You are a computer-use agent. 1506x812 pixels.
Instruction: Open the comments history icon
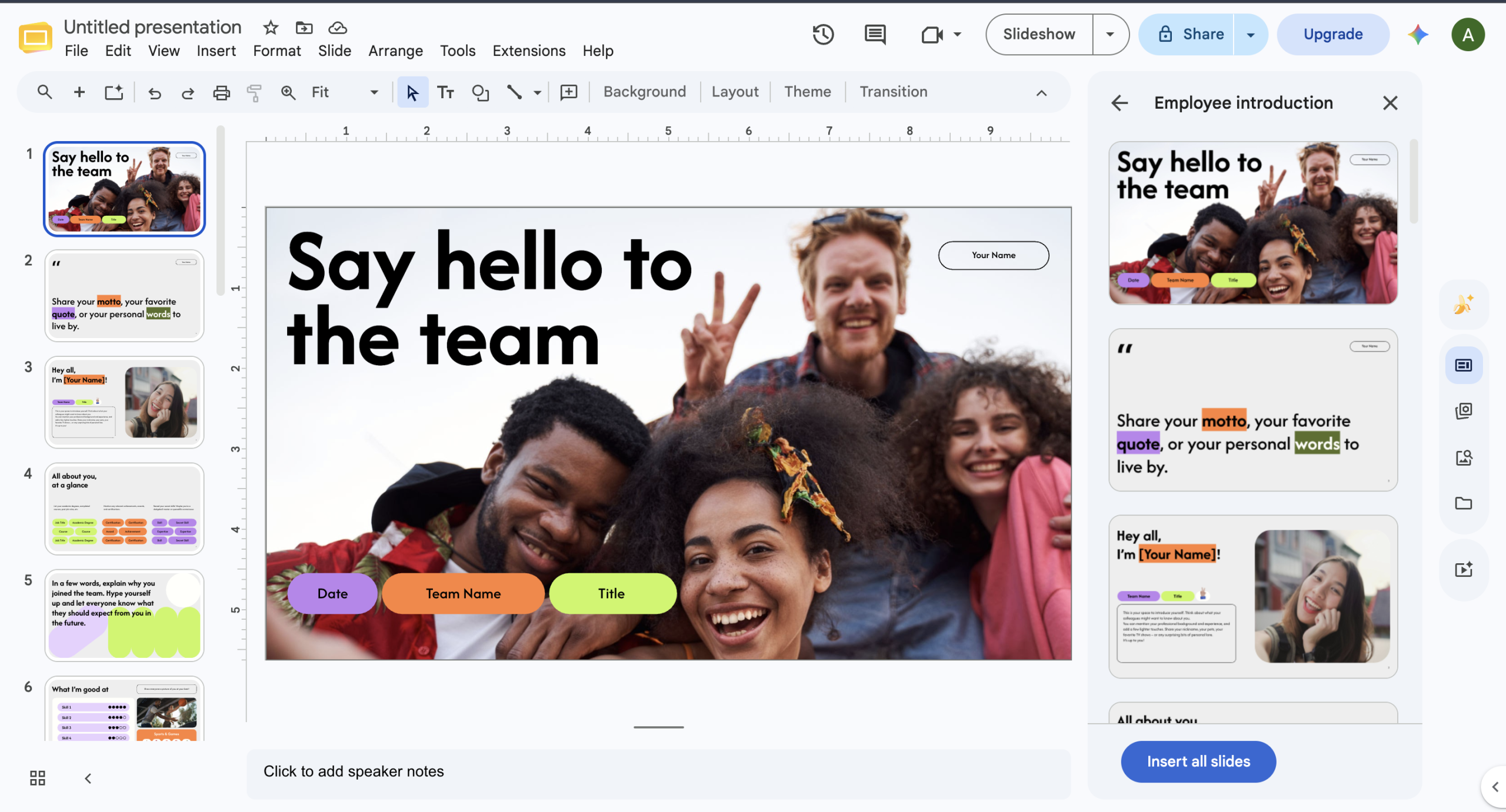pyautogui.click(x=875, y=34)
